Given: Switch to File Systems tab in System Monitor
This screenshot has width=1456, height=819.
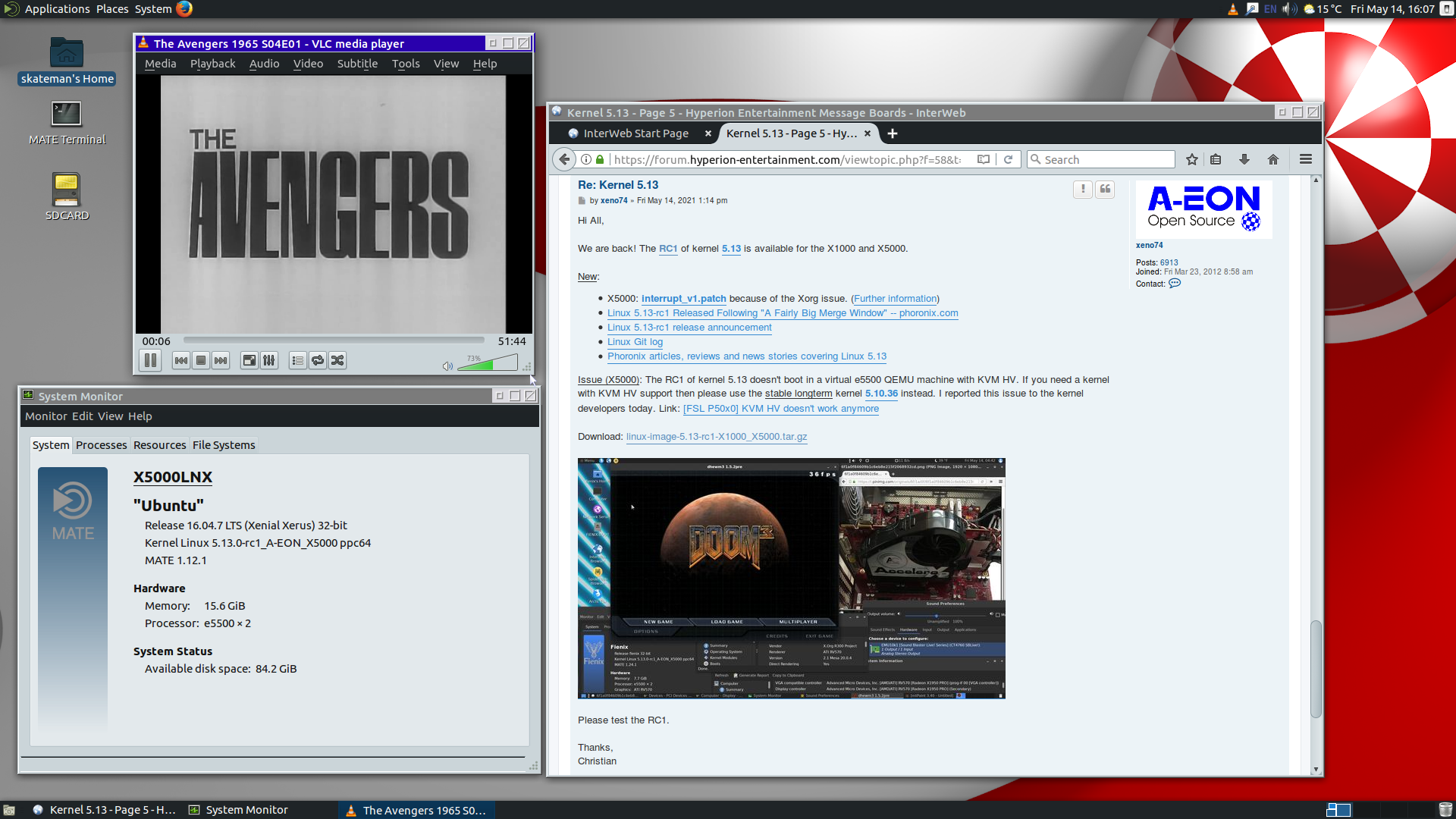Looking at the screenshot, I should pyautogui.click(x=224, y=445).
